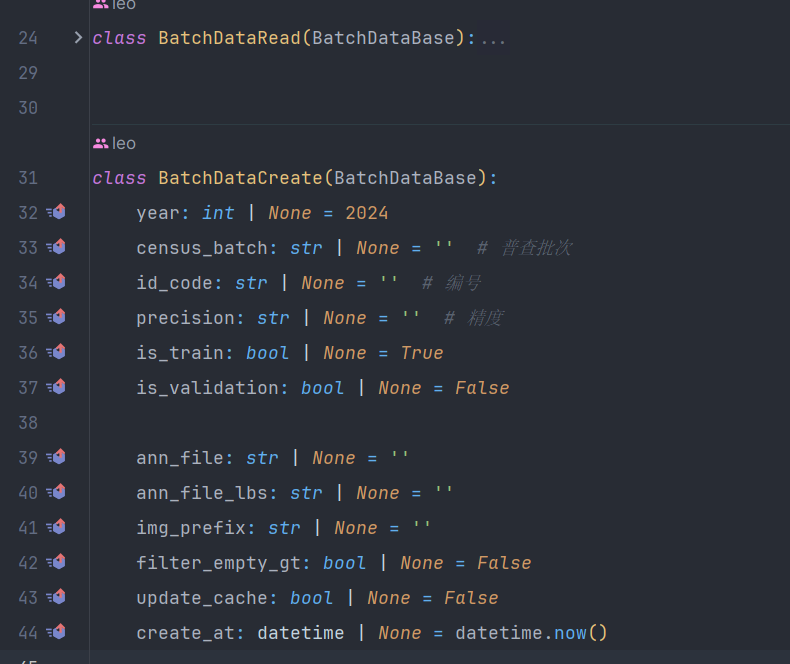Click gutter icon beside filter_empty_gt

point(57,562)
